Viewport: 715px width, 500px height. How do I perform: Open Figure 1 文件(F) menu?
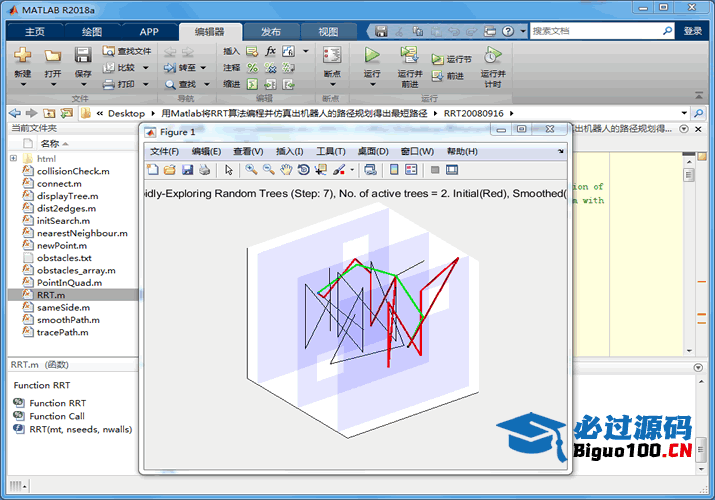164,151
